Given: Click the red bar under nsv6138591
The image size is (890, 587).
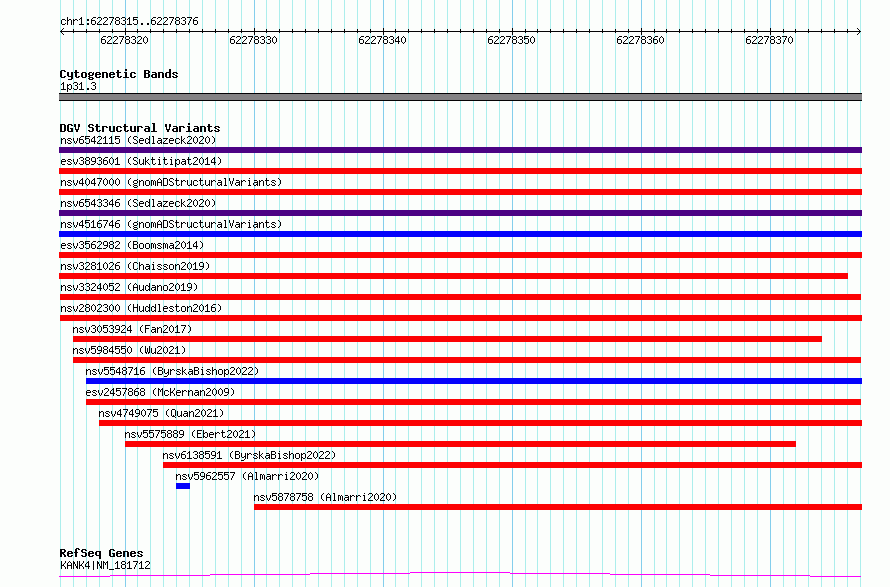Looking at the screenshot, I should pos(513,465).
